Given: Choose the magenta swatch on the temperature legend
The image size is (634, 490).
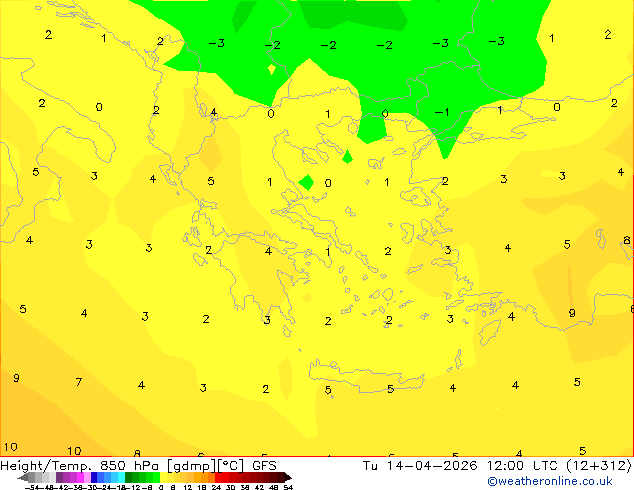Looking at the screenshot, I should (80, 477).
